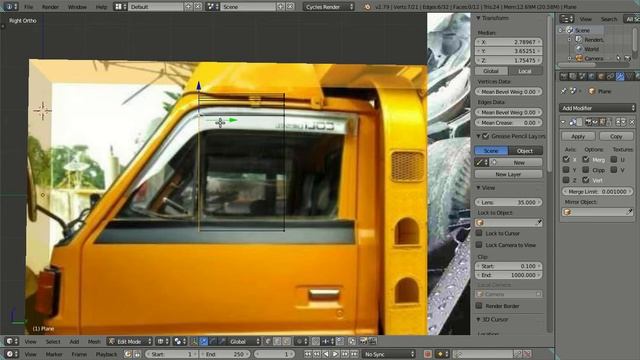This screenshot has height=360, width=640.
Task: Click the play animation button
Action: click(335, 354)
